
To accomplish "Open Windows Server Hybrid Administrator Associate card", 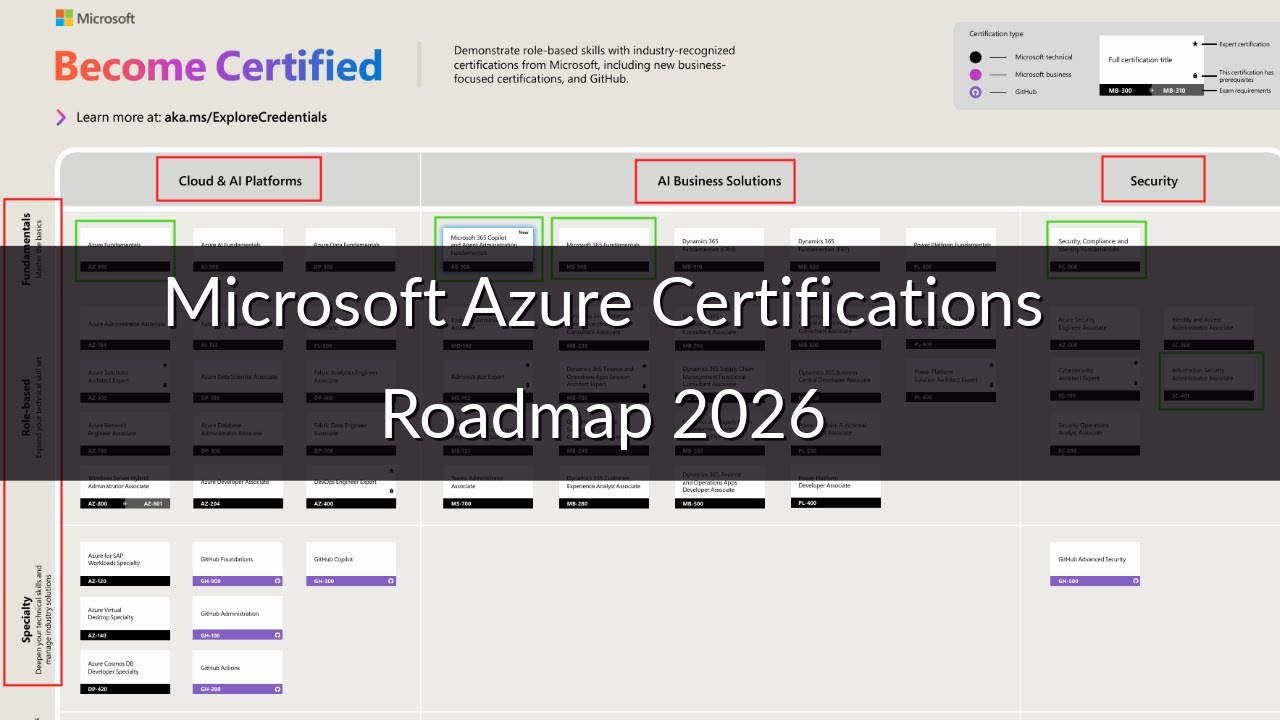I will pyautogui.click(x=125, y=487).
